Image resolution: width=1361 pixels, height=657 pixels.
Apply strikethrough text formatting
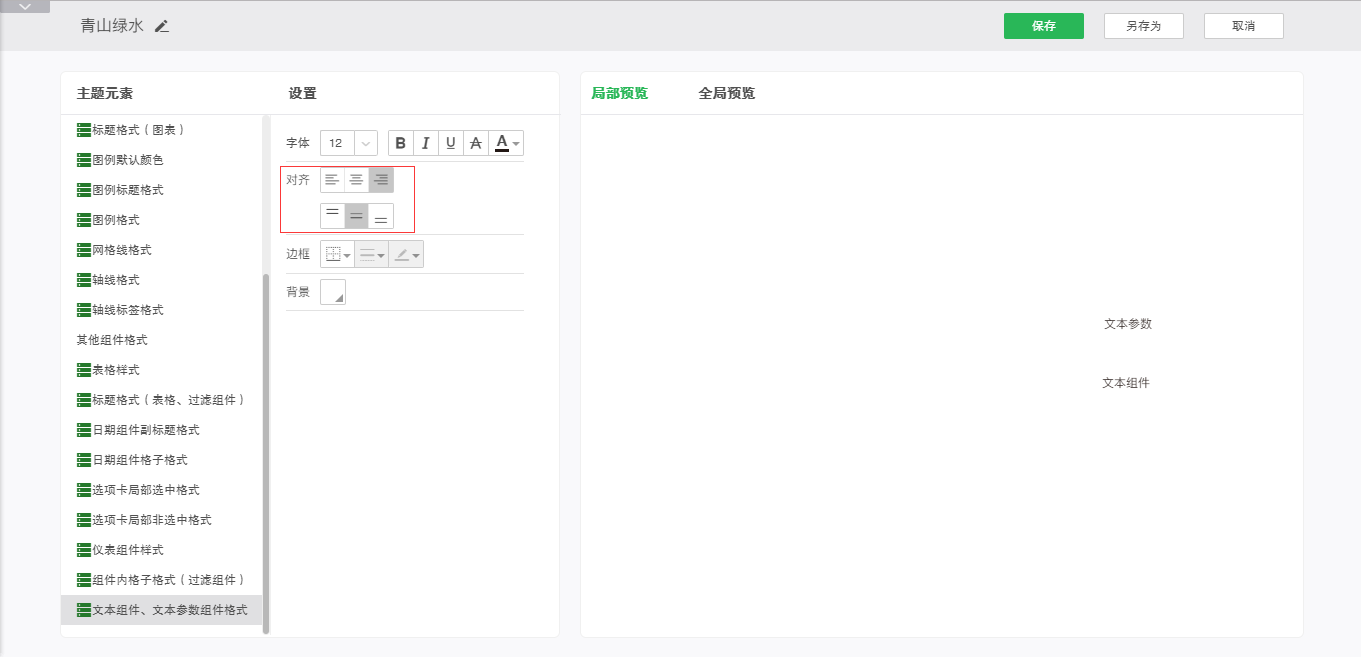[x=476, y=143]
